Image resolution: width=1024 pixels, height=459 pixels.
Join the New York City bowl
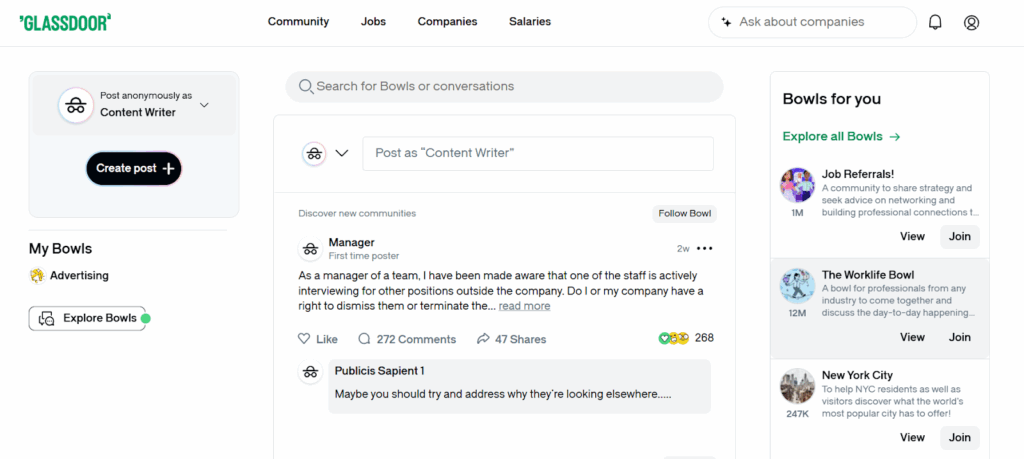pos(960,437)
